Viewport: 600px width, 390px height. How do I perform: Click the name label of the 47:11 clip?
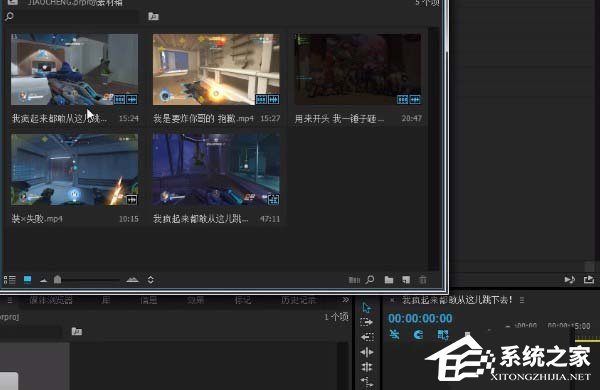click(201, 219)
